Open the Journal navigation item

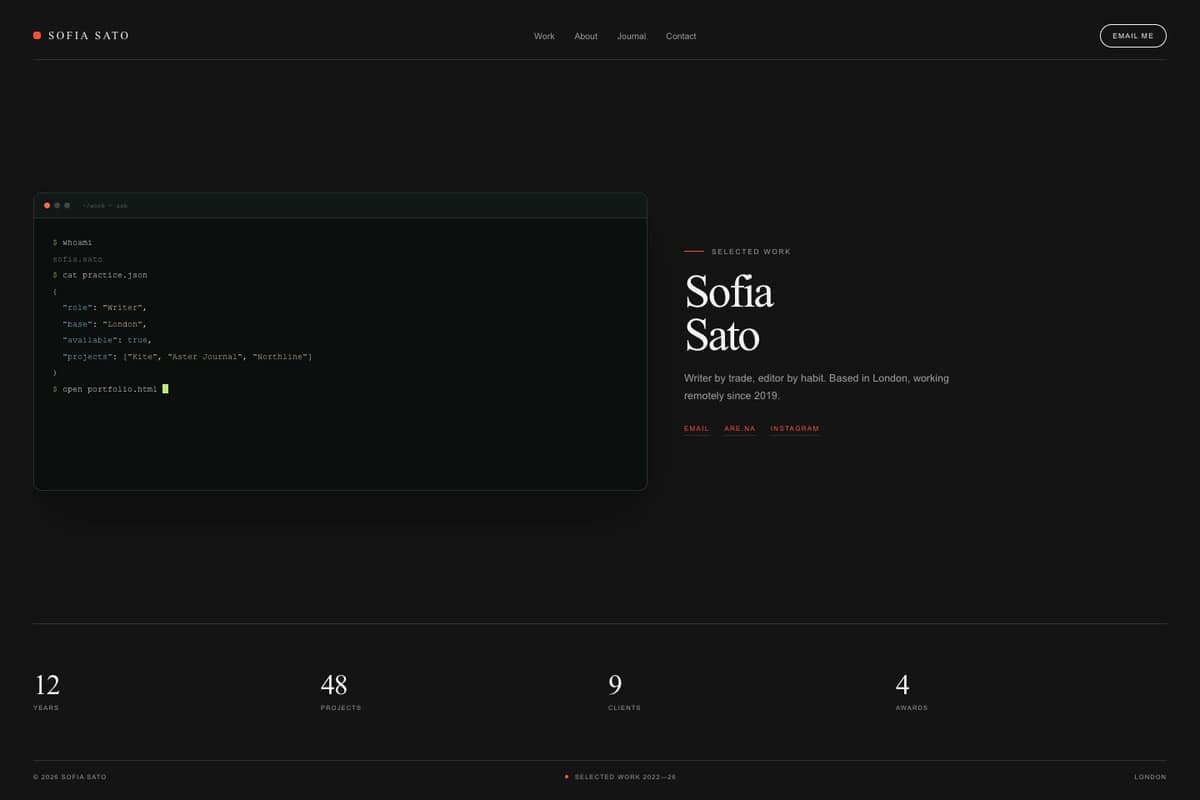tap(631, 36)
